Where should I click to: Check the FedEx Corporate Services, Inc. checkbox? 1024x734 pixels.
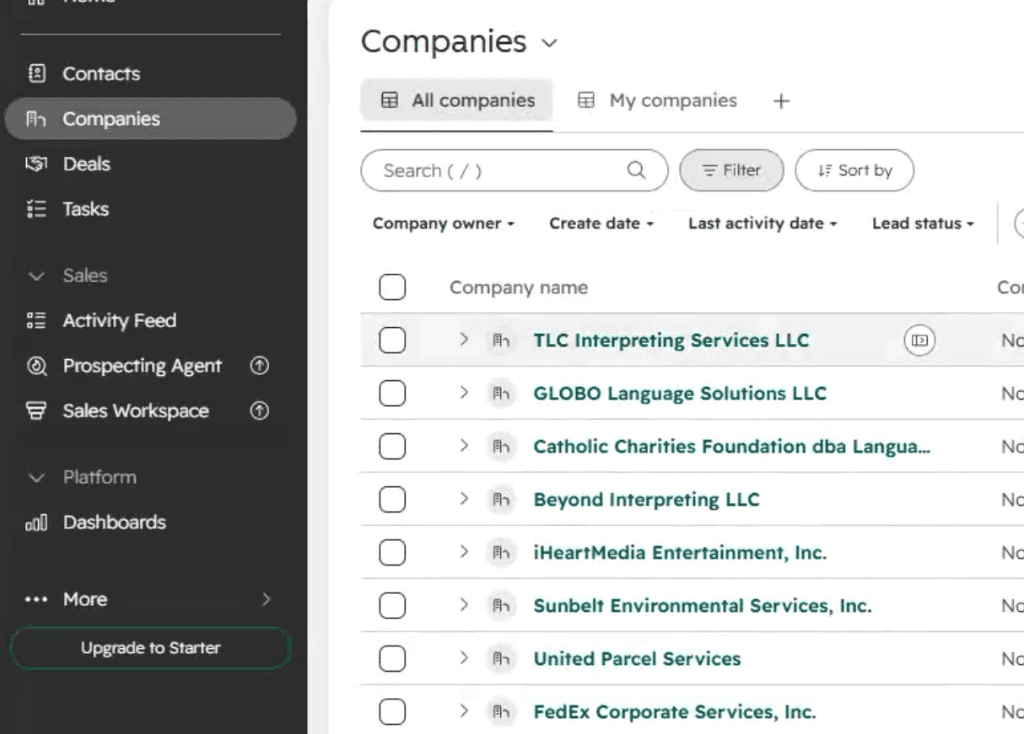point(392,712)
